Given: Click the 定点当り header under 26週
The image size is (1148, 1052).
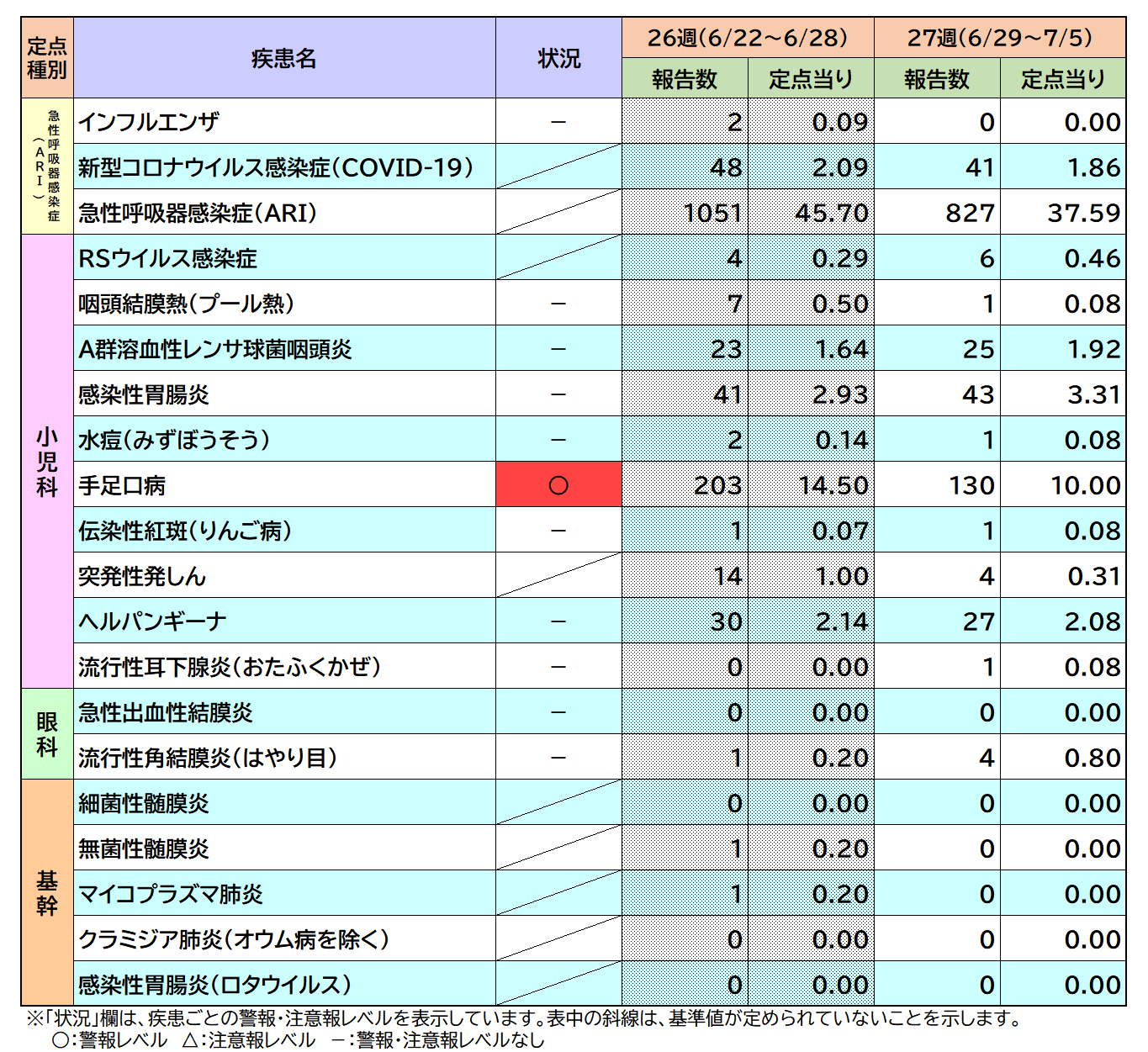Looking at the screenshot, I should (811, 78).
